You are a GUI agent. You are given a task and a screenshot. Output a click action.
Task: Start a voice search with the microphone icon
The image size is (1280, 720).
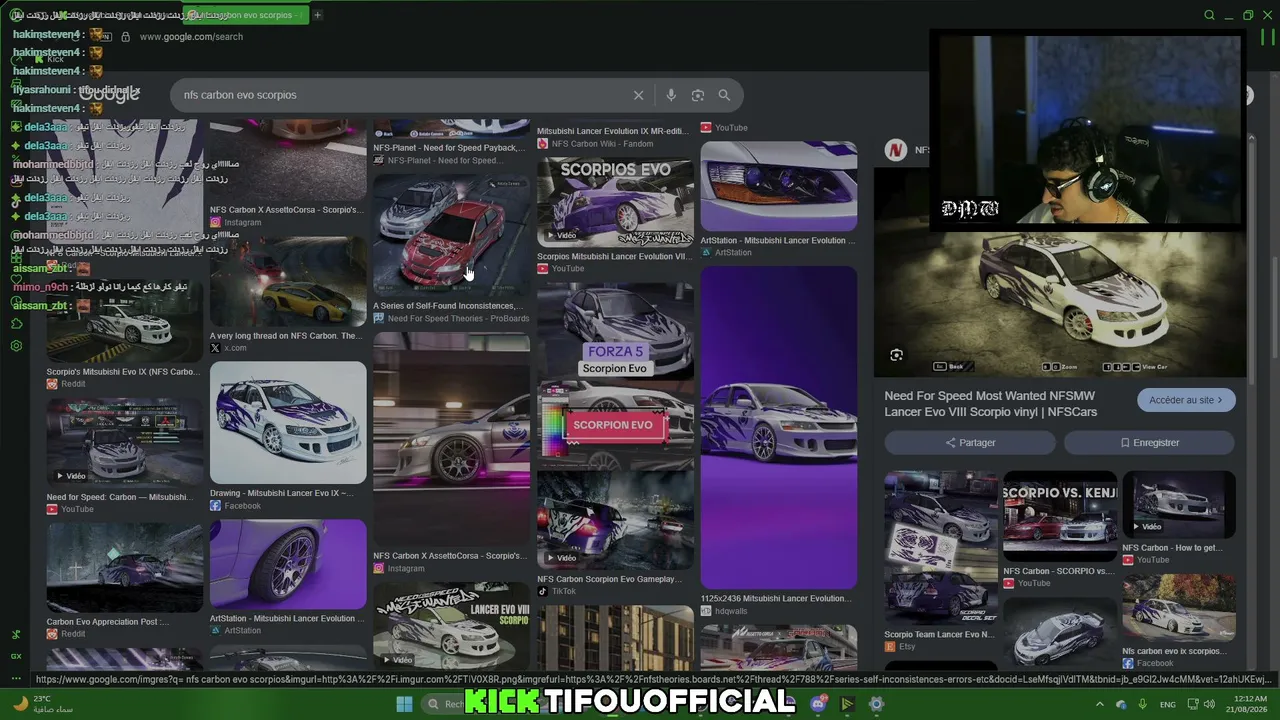pos(671,95)
